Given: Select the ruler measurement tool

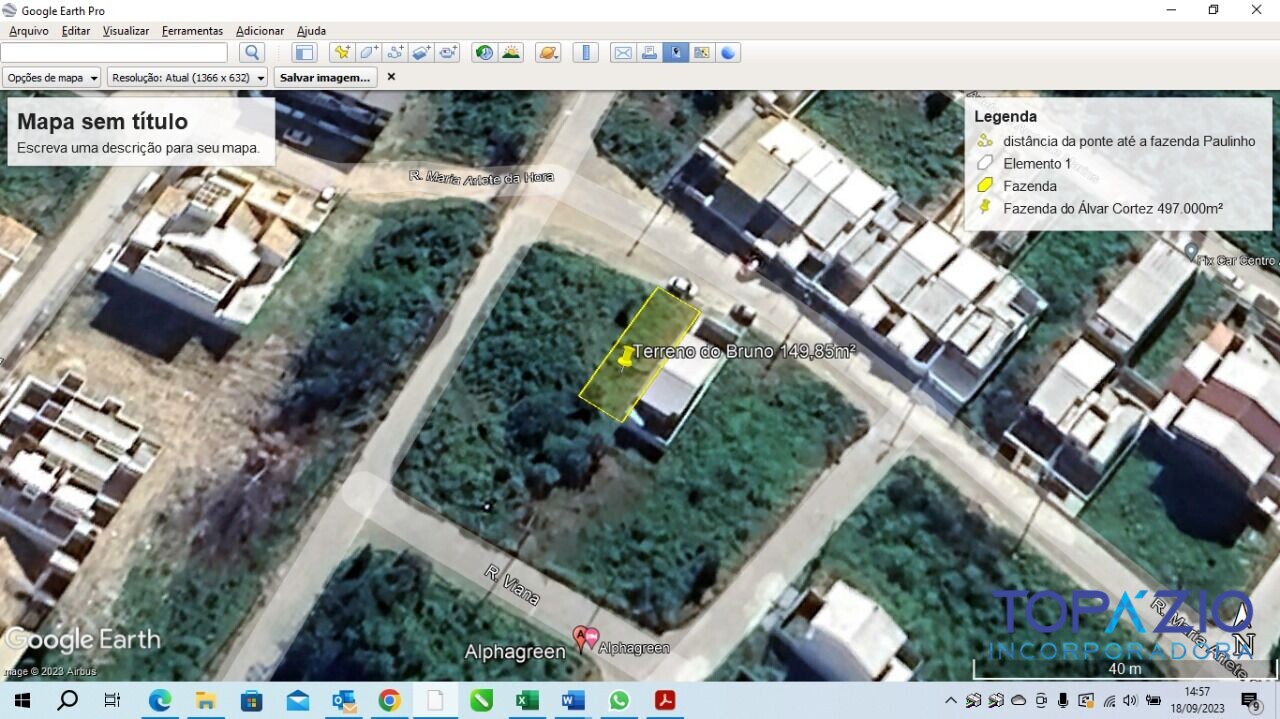Looking at the screenshot, I should coord(586,53).
